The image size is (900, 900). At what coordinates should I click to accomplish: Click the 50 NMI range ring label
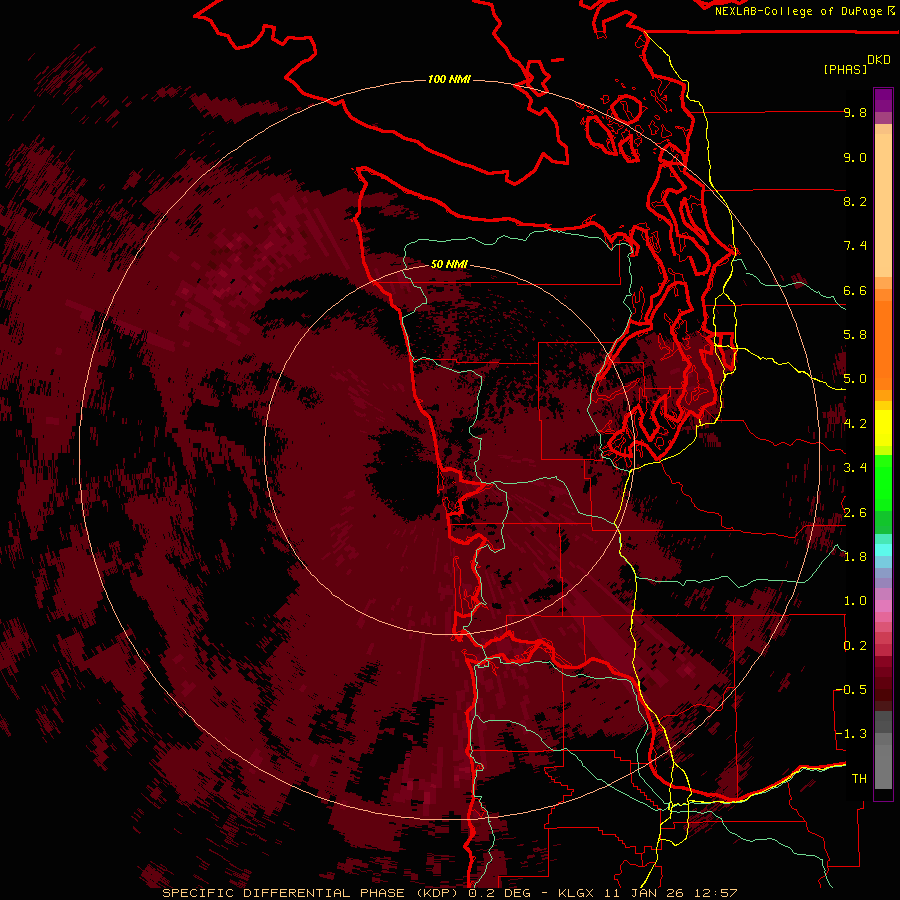(x=449, y=265)
